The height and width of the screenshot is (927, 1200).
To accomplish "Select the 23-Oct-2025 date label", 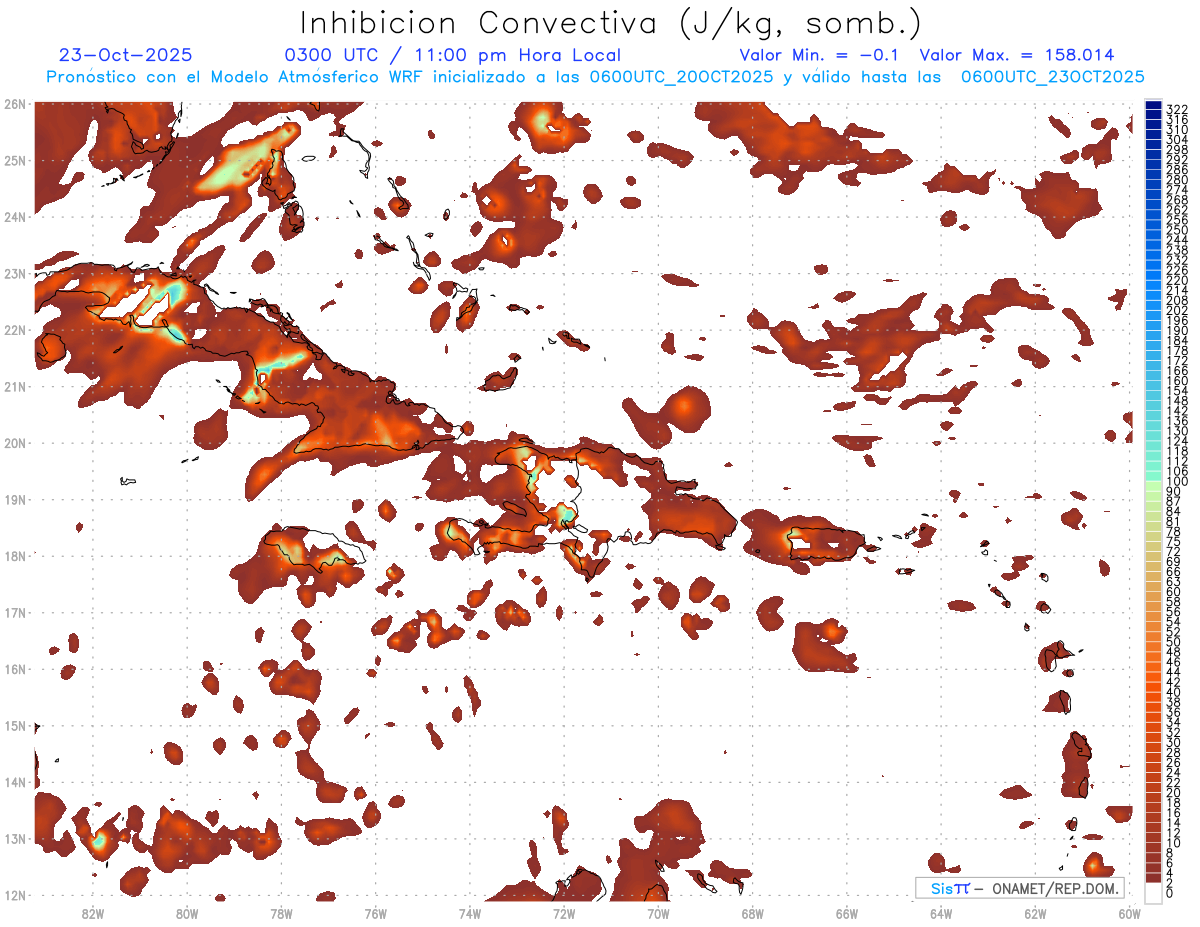I will [x=126, y=56].
